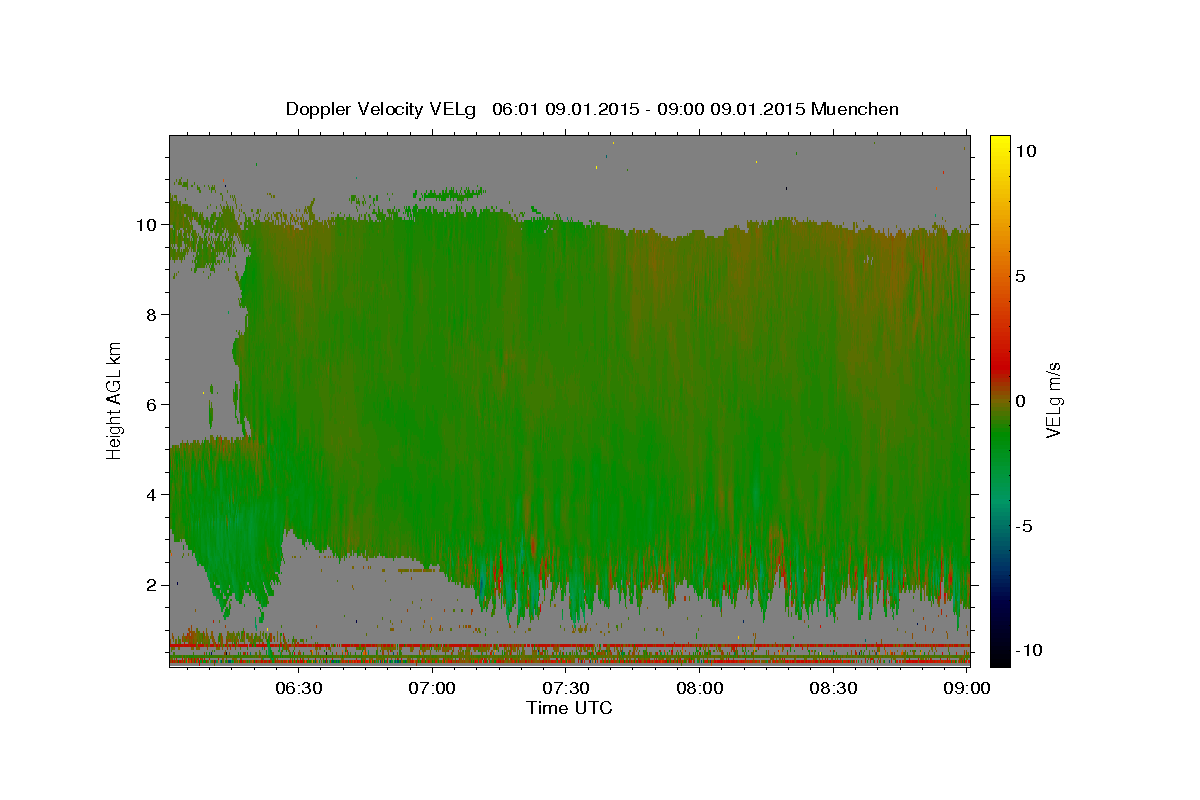Click the "Height AGL km" axis label
The width and height of the screenshot is (1200, 800).
[x=115, y=401]
